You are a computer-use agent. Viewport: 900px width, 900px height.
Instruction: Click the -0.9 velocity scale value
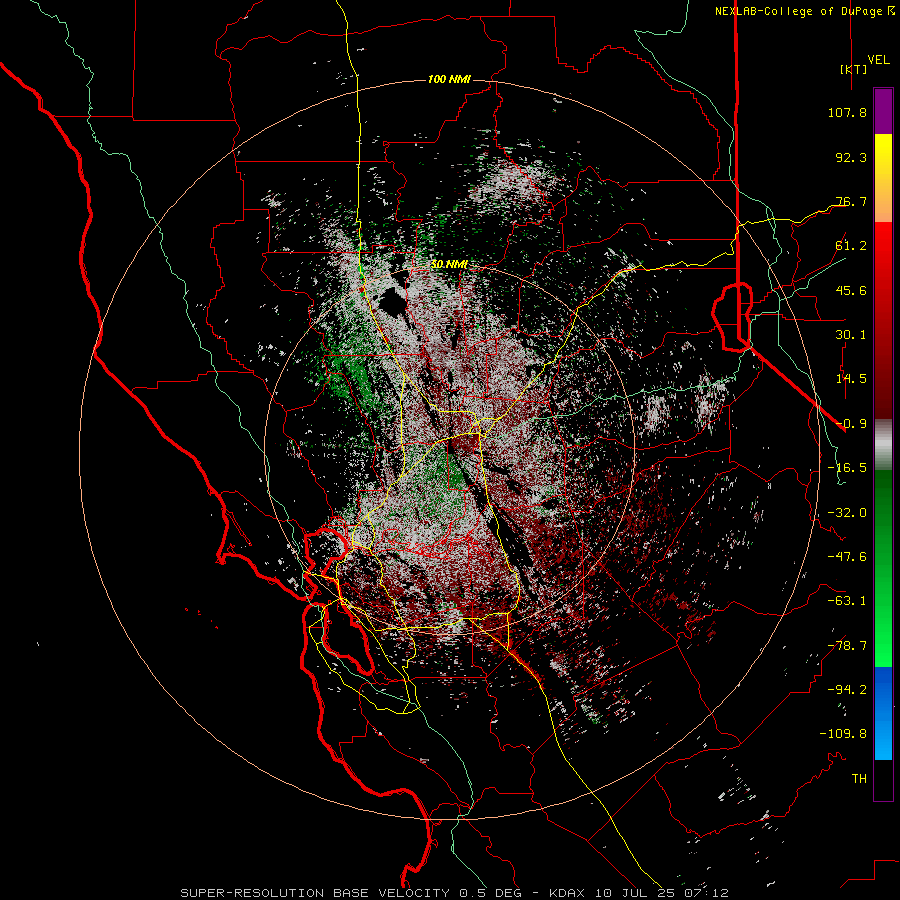point(851,424)
